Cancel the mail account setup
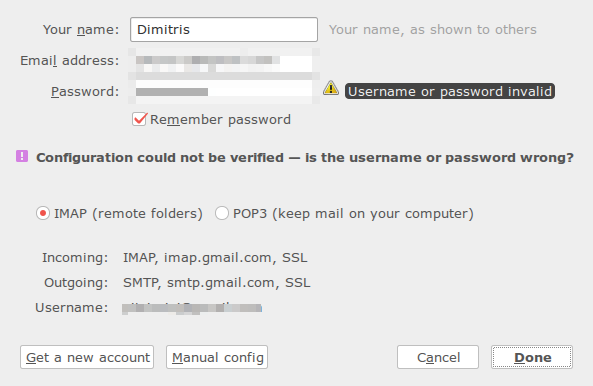Screen dimensions: 593x386 click(x=438, y=357)
